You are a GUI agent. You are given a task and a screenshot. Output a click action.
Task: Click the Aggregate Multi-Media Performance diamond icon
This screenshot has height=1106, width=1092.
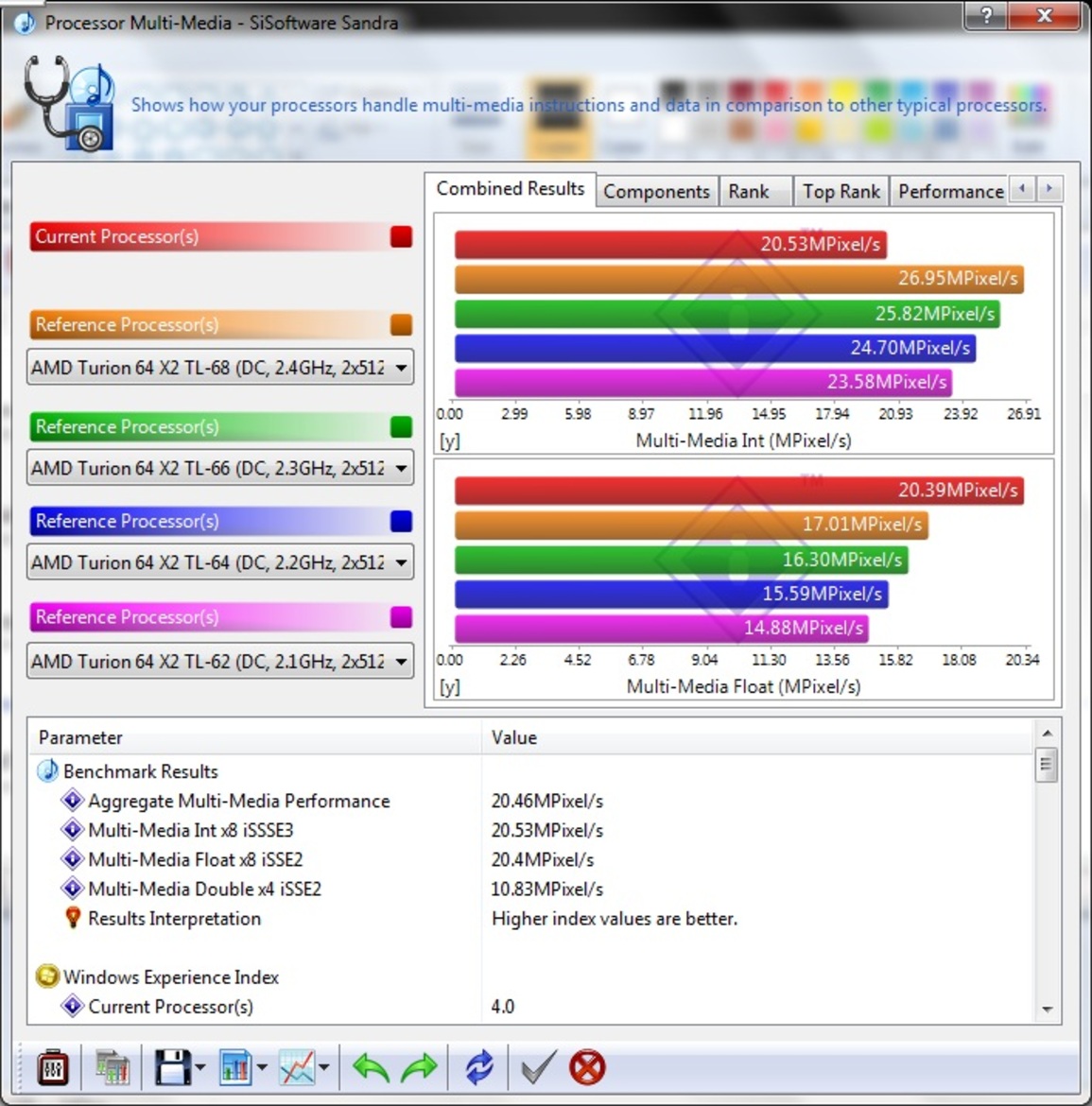click(x=72, y=801)
